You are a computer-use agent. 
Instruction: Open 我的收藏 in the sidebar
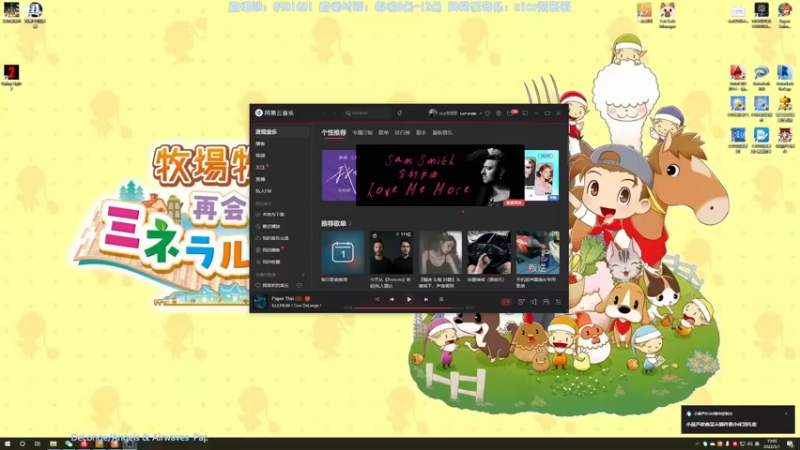tap(270, 262)
